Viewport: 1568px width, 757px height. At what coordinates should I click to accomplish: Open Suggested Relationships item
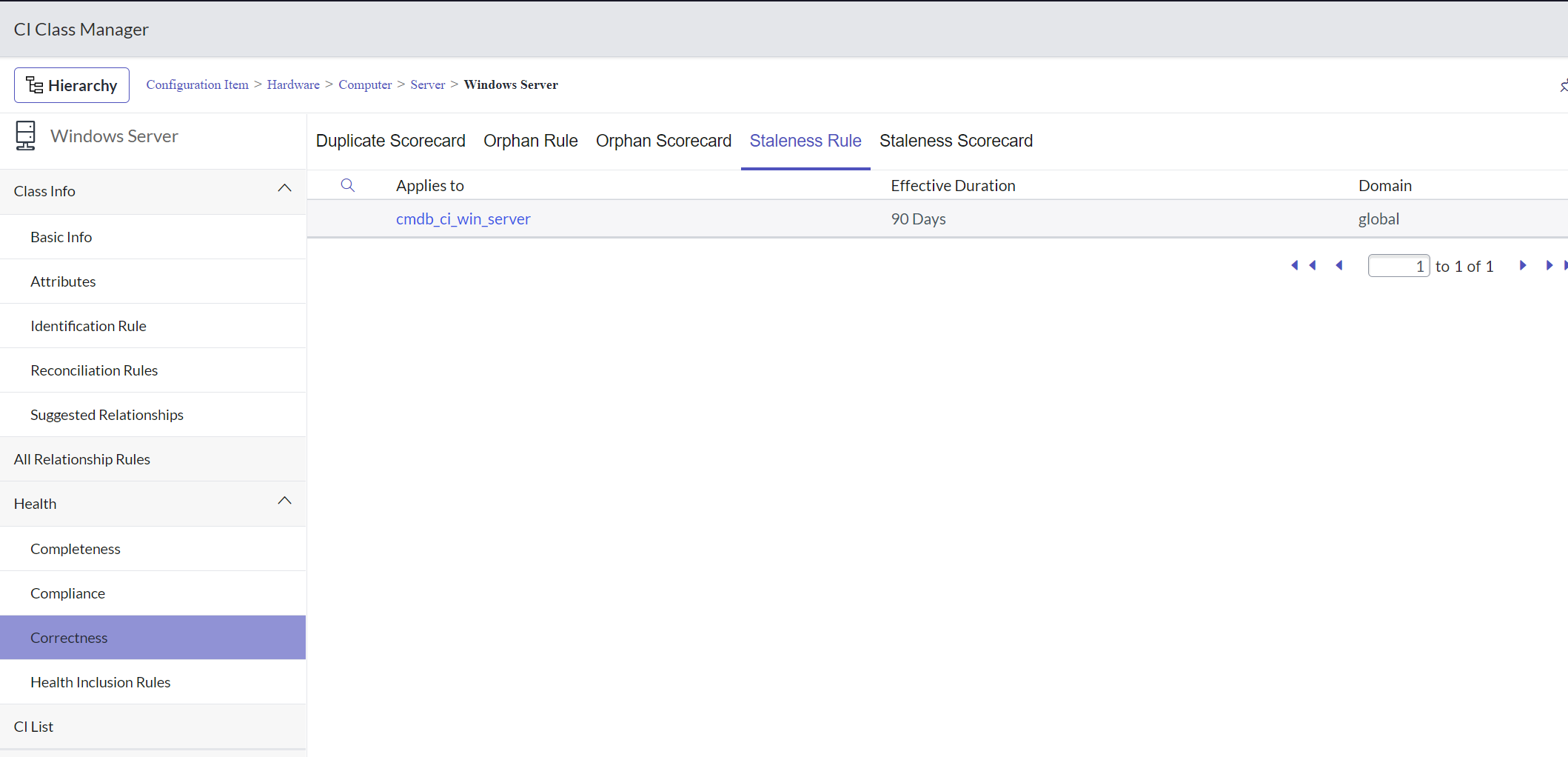(x=153, y=415)
